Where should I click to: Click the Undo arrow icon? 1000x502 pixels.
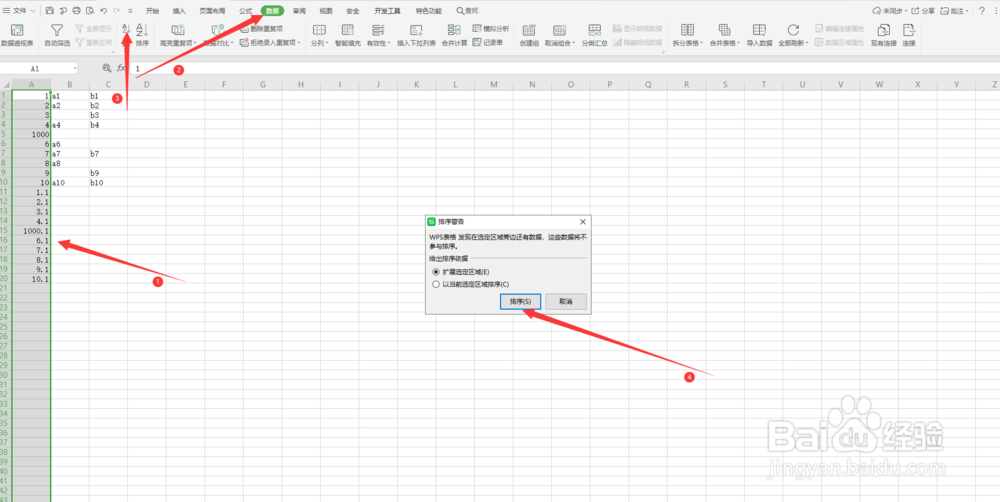[x=103, y=11]
